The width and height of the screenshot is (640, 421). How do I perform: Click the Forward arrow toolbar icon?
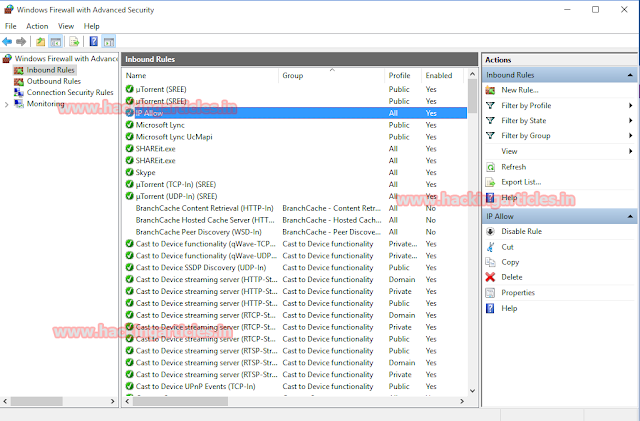(21, 41)
